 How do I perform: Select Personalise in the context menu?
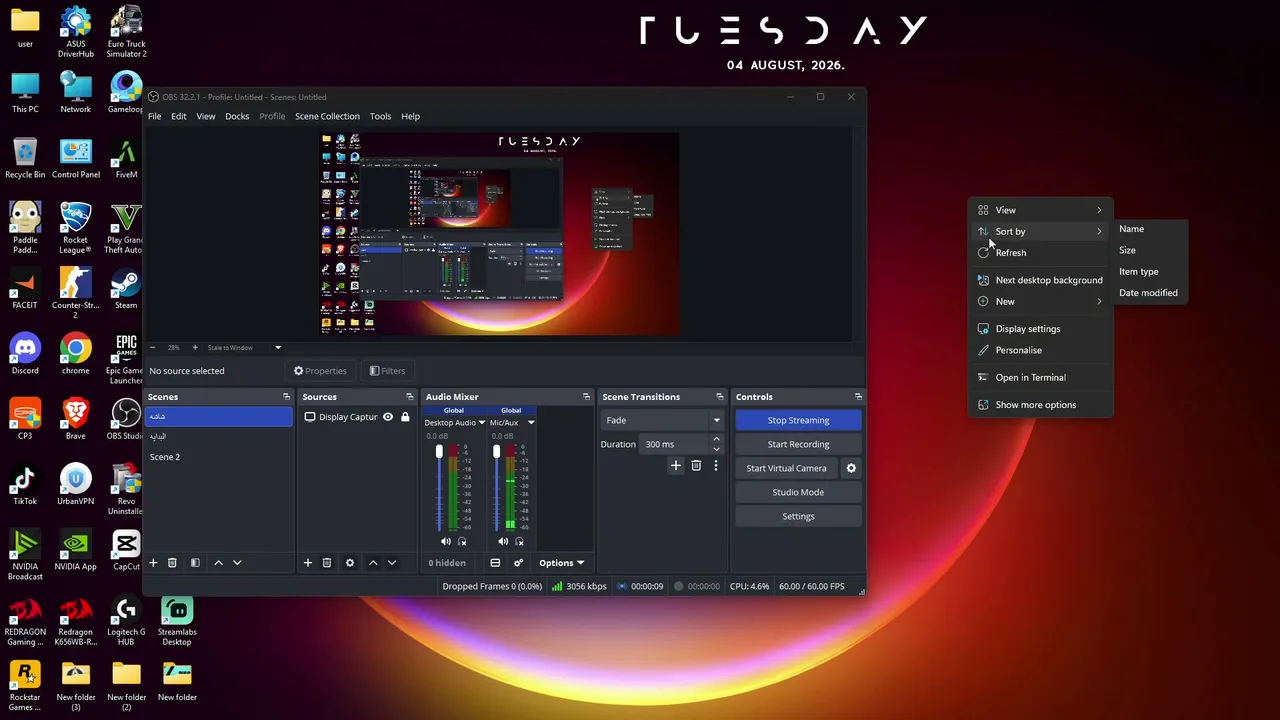coord(1040,350)
